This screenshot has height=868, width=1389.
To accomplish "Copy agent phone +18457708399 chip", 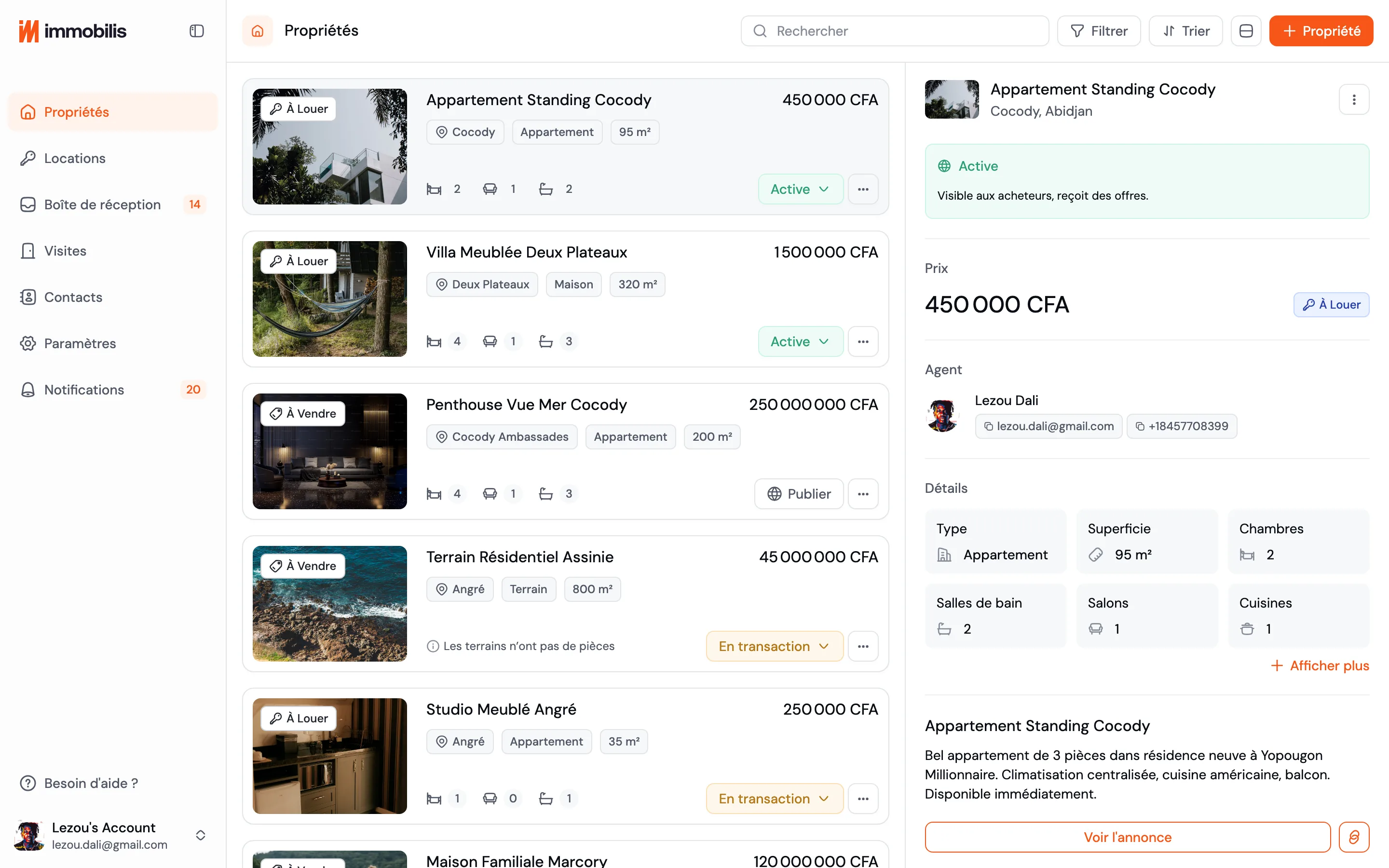I will click(x=1181, y=427).
